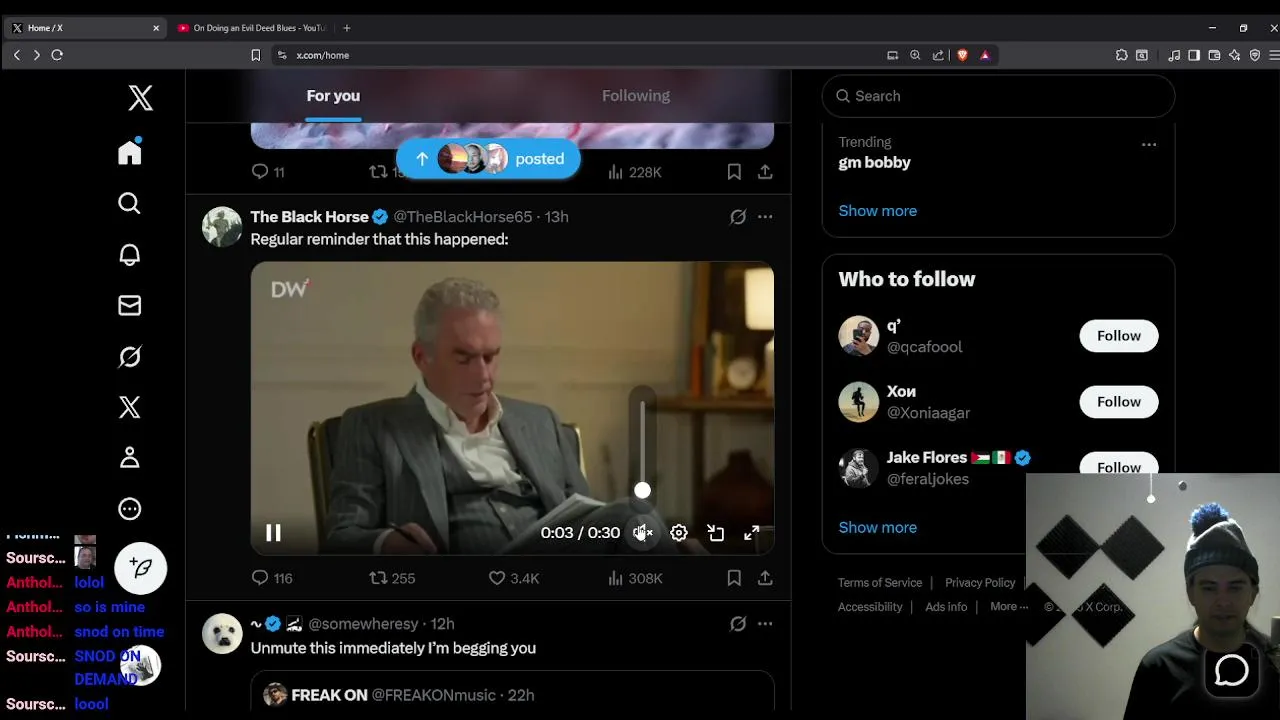Open browser main hamburger menu
Screen dimensions: 1280x720
coord(1273,55)
